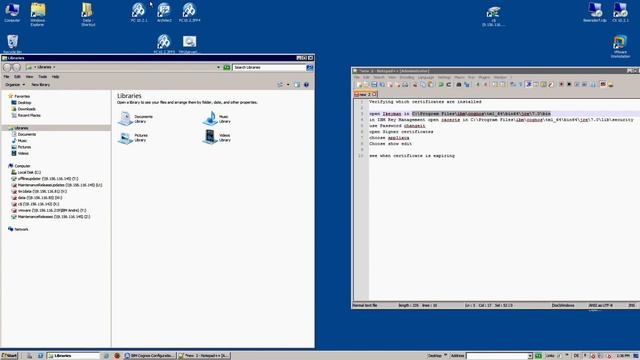The image size is (640, 360).
Task: Select the Architect desktop shortcut
Action: pos(164,12)
